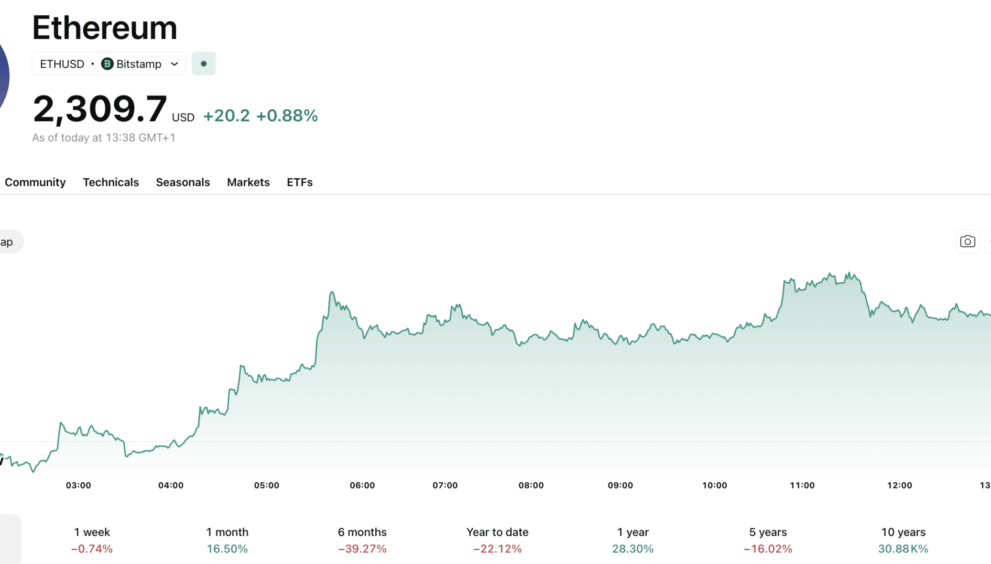Open the ETHUSD Bitstamp symbol dropdown
This screenshot has width=991, height=564.
click(x=108, y=64)
